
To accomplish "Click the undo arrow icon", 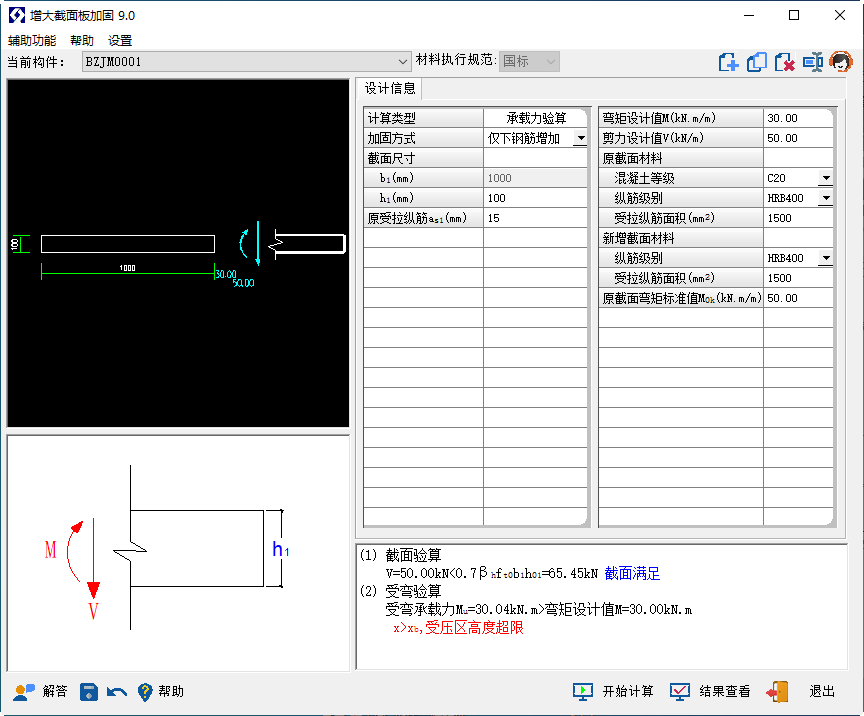I will pos(117,692).
